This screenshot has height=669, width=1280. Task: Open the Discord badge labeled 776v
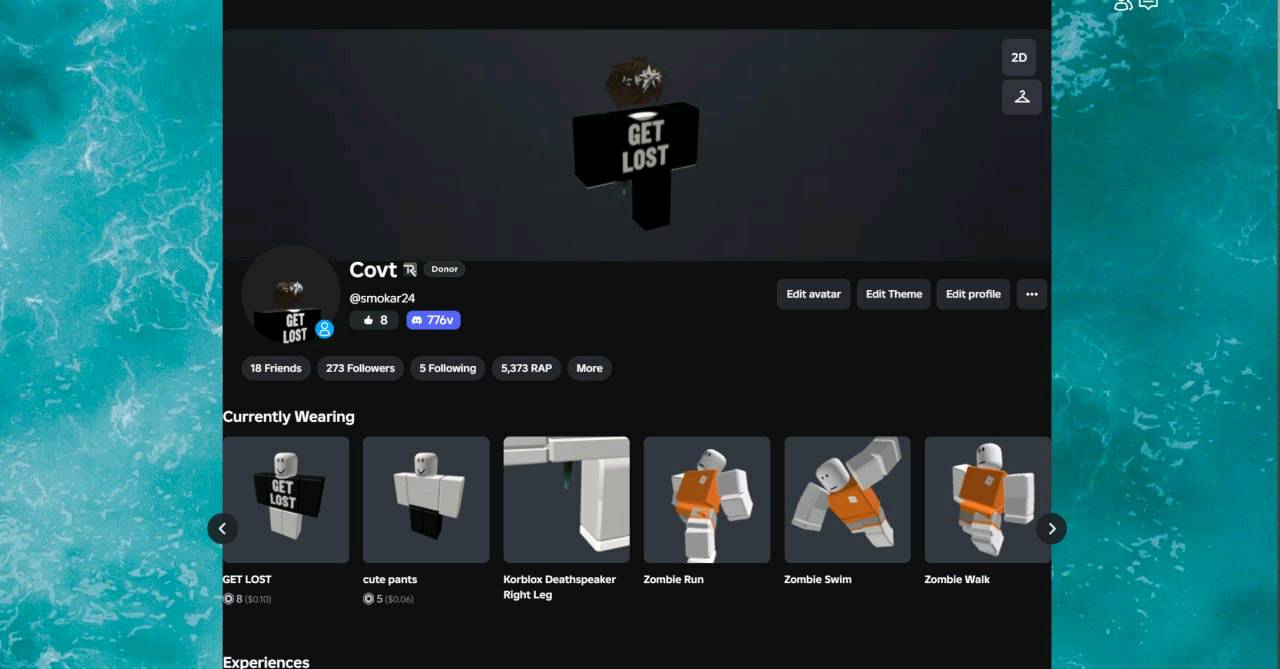(433, 320)
